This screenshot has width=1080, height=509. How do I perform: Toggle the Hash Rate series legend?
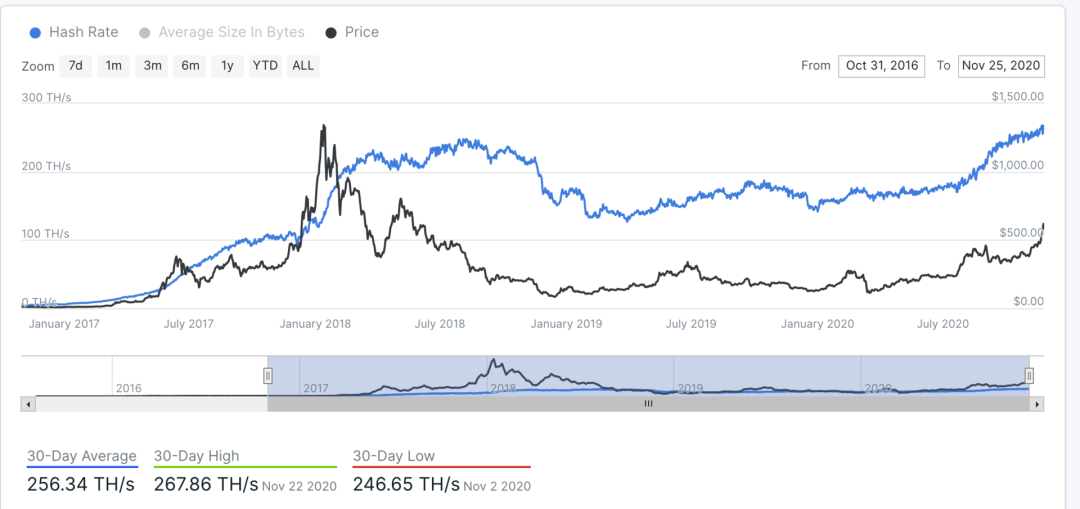pyautogui.click(x=74, y=32)
